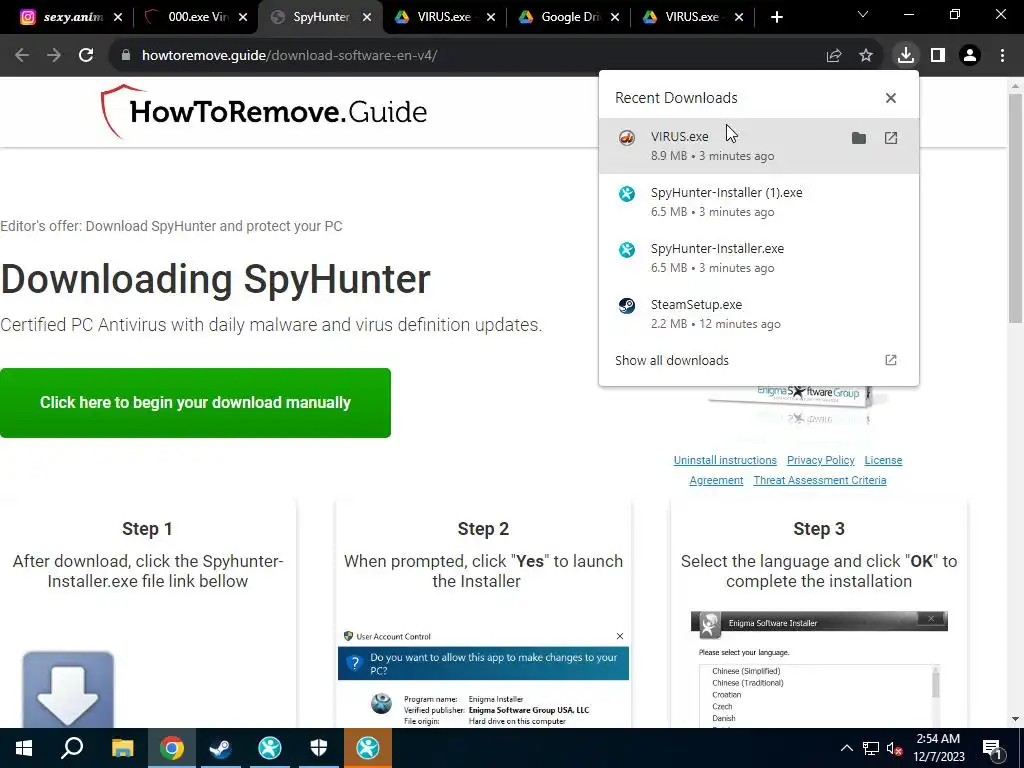
Task: Open the side panel icon
Action: pyautogui.click(x=938, y=56)
